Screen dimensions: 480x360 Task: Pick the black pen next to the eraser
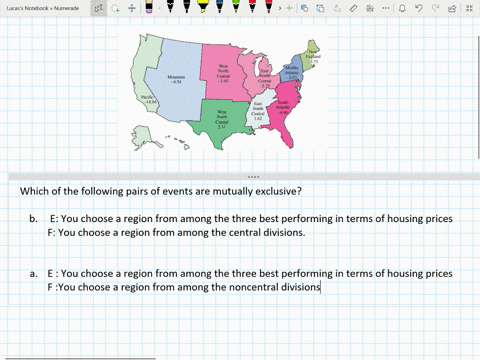(170, 7)
